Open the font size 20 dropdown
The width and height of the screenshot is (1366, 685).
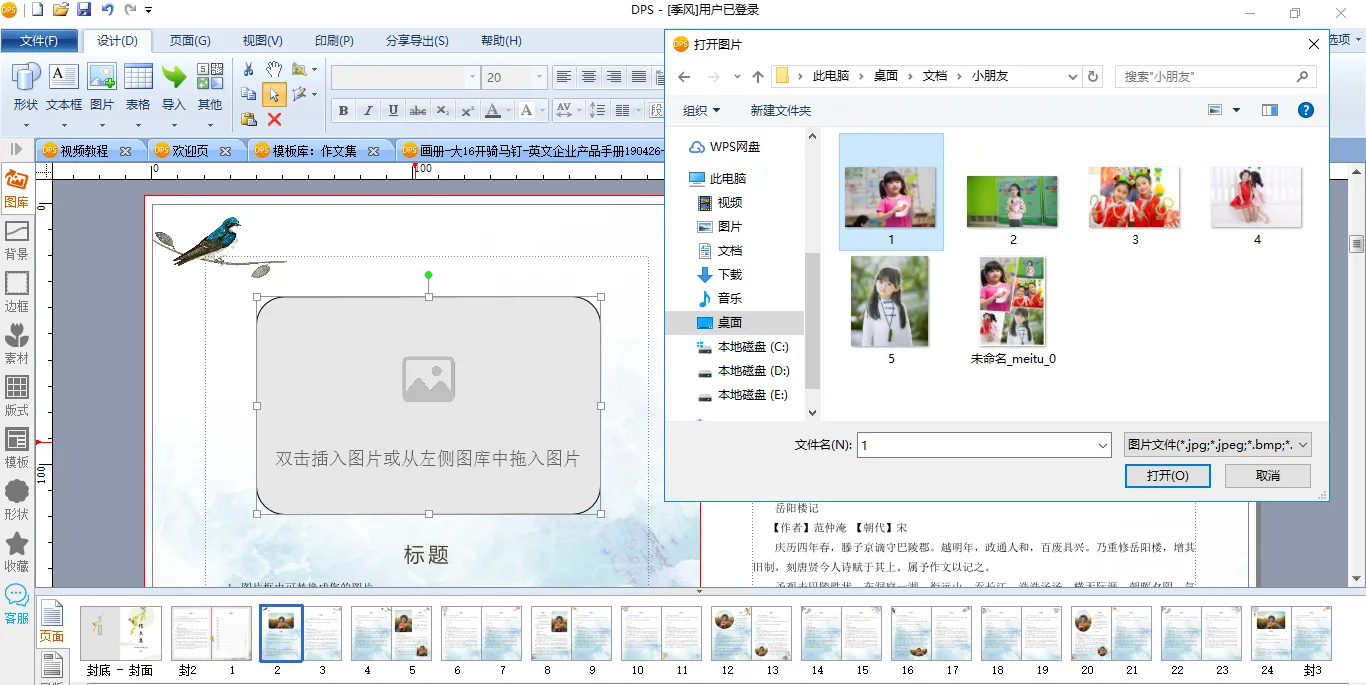tap(540, 78)
